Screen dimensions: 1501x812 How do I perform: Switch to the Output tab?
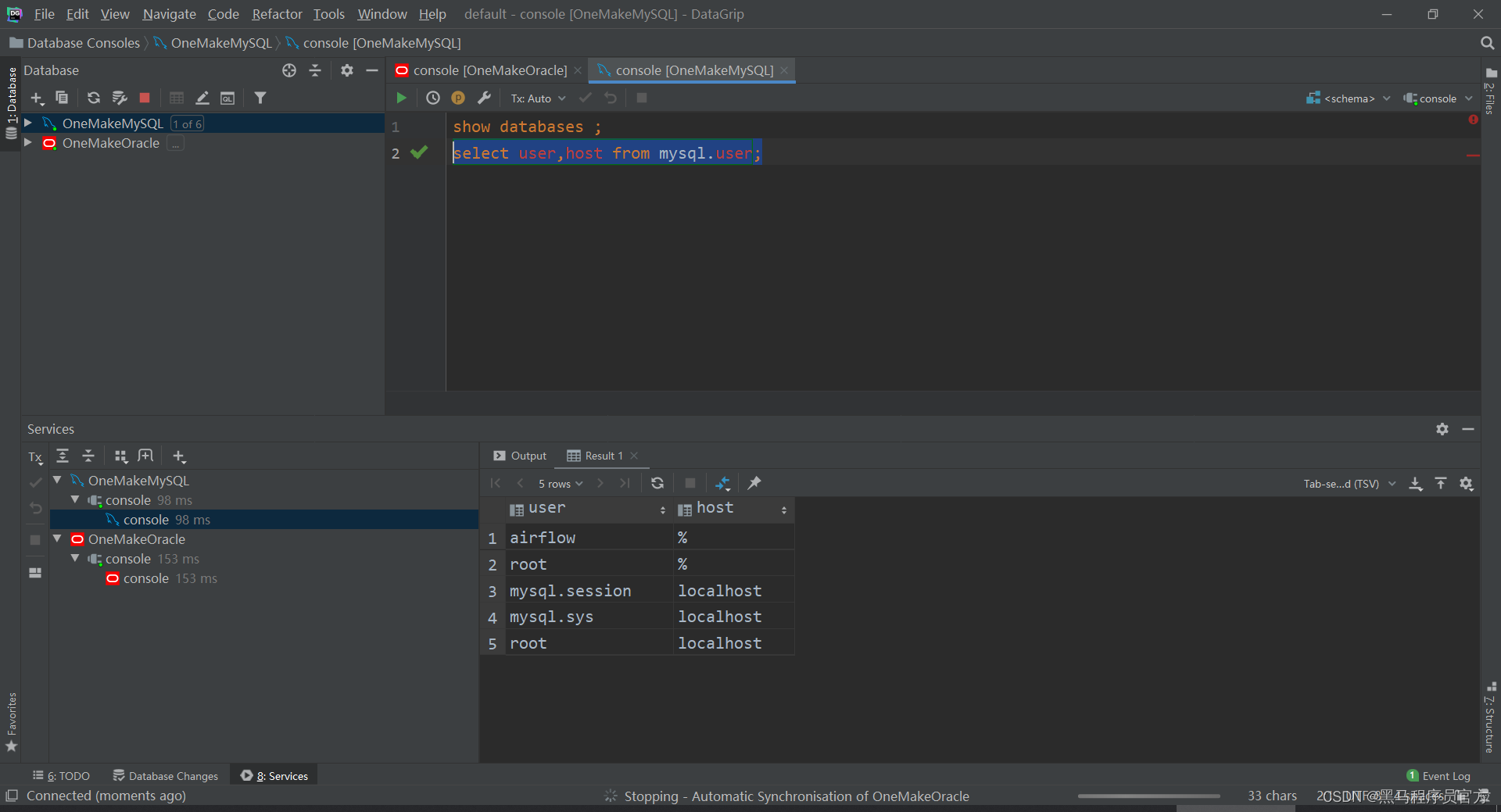coord(520,456)
